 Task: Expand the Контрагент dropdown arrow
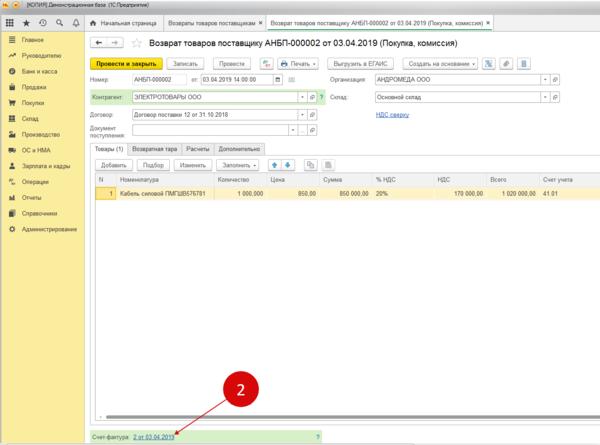click(302, 97)
